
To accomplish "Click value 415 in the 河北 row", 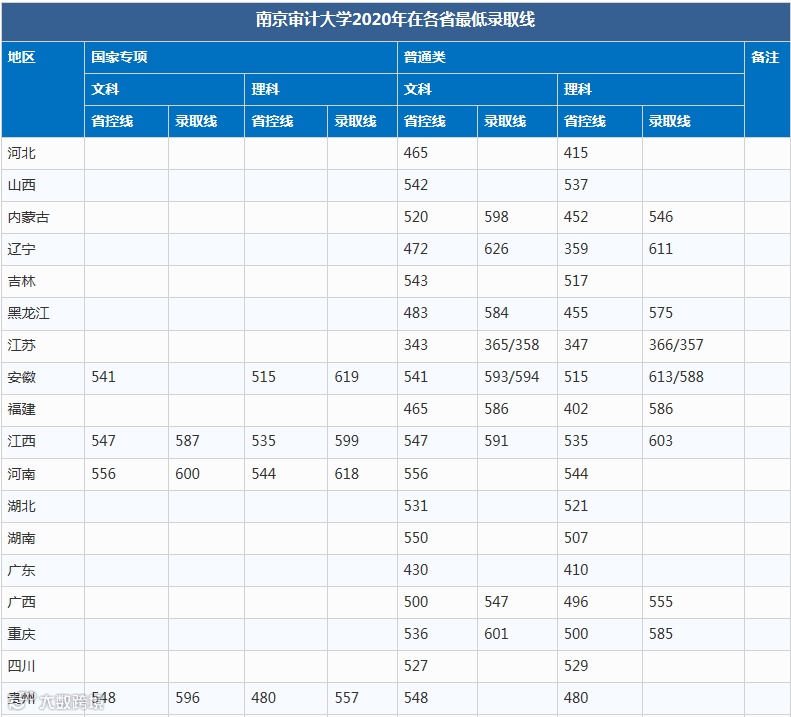I will 576,153.
